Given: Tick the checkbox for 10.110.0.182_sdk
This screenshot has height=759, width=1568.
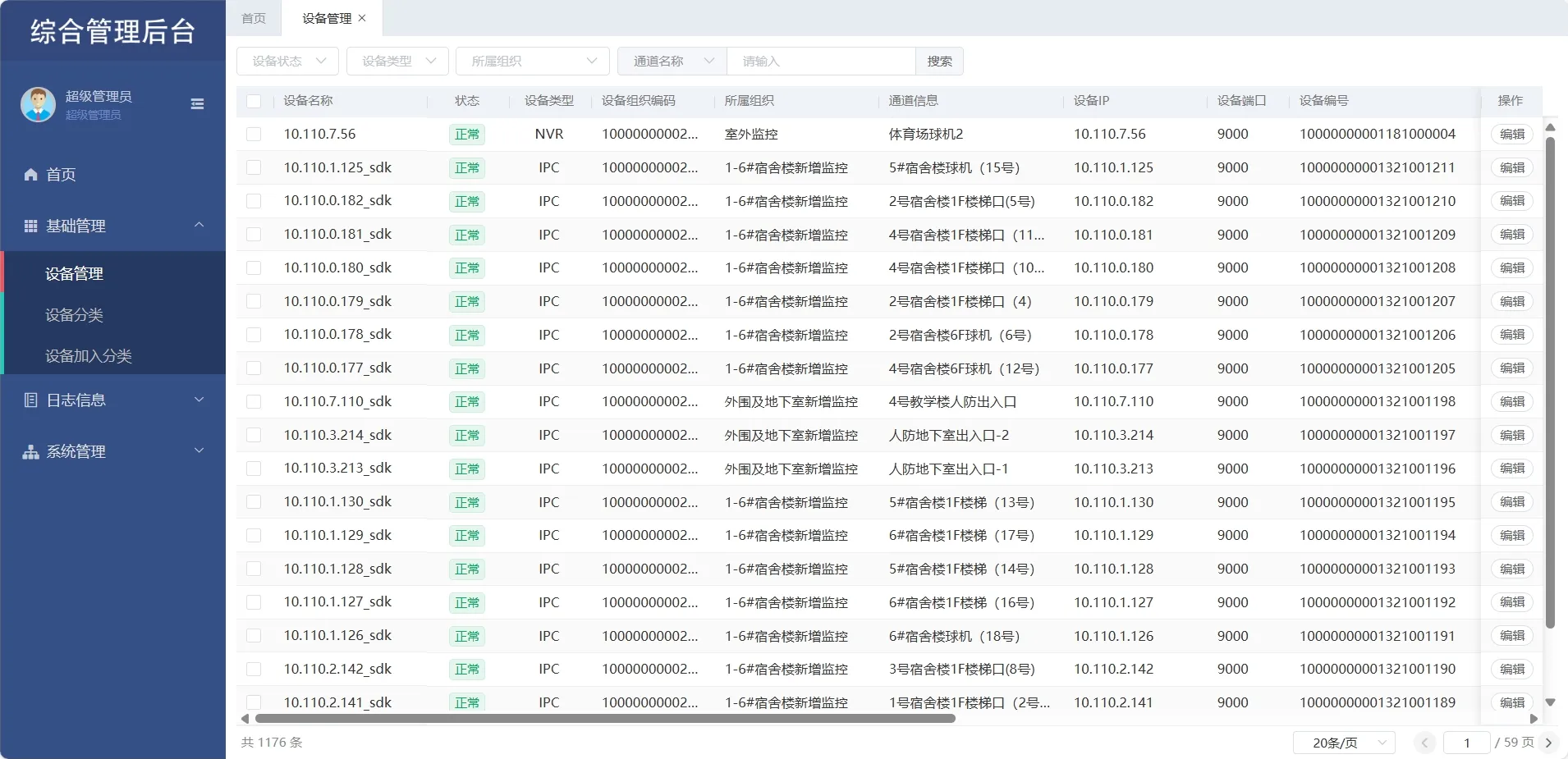Looking at the screenshot, I should (x=254, y=201).
